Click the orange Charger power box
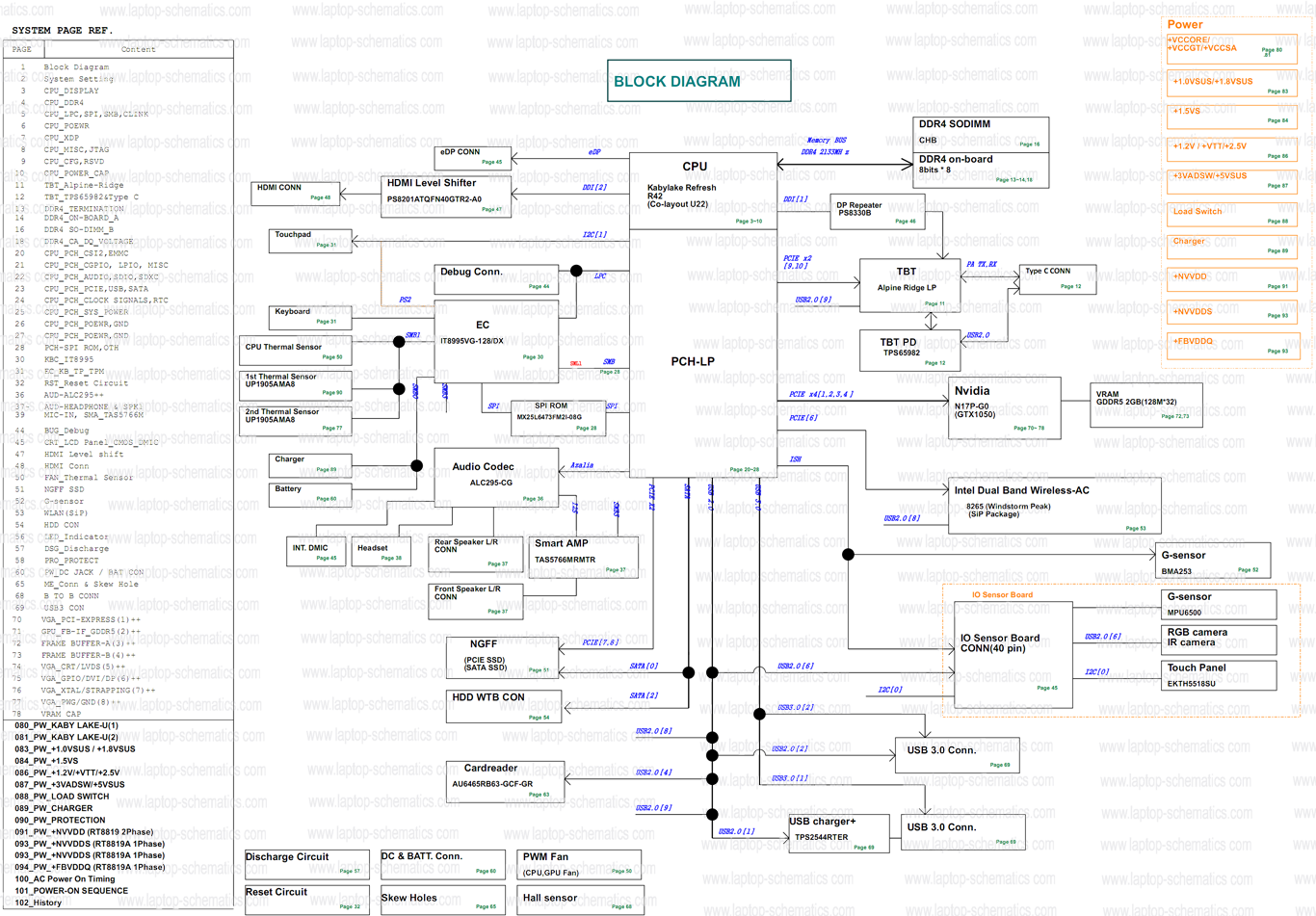Image resolution: width=1316 pixels, height=916 pixels. pyautogui.click(x=1232, y=247)
